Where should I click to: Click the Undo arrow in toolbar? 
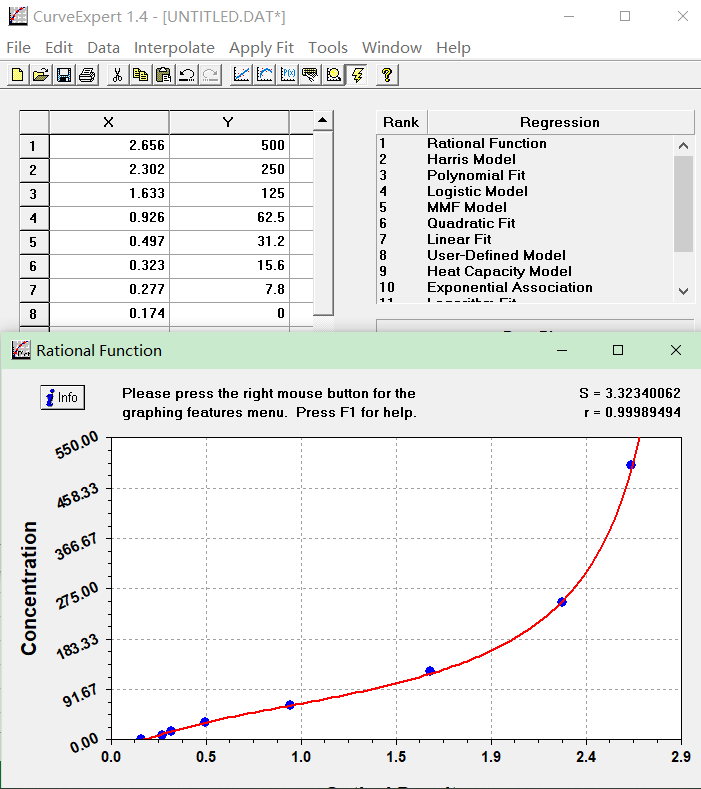tap(186, 75)
